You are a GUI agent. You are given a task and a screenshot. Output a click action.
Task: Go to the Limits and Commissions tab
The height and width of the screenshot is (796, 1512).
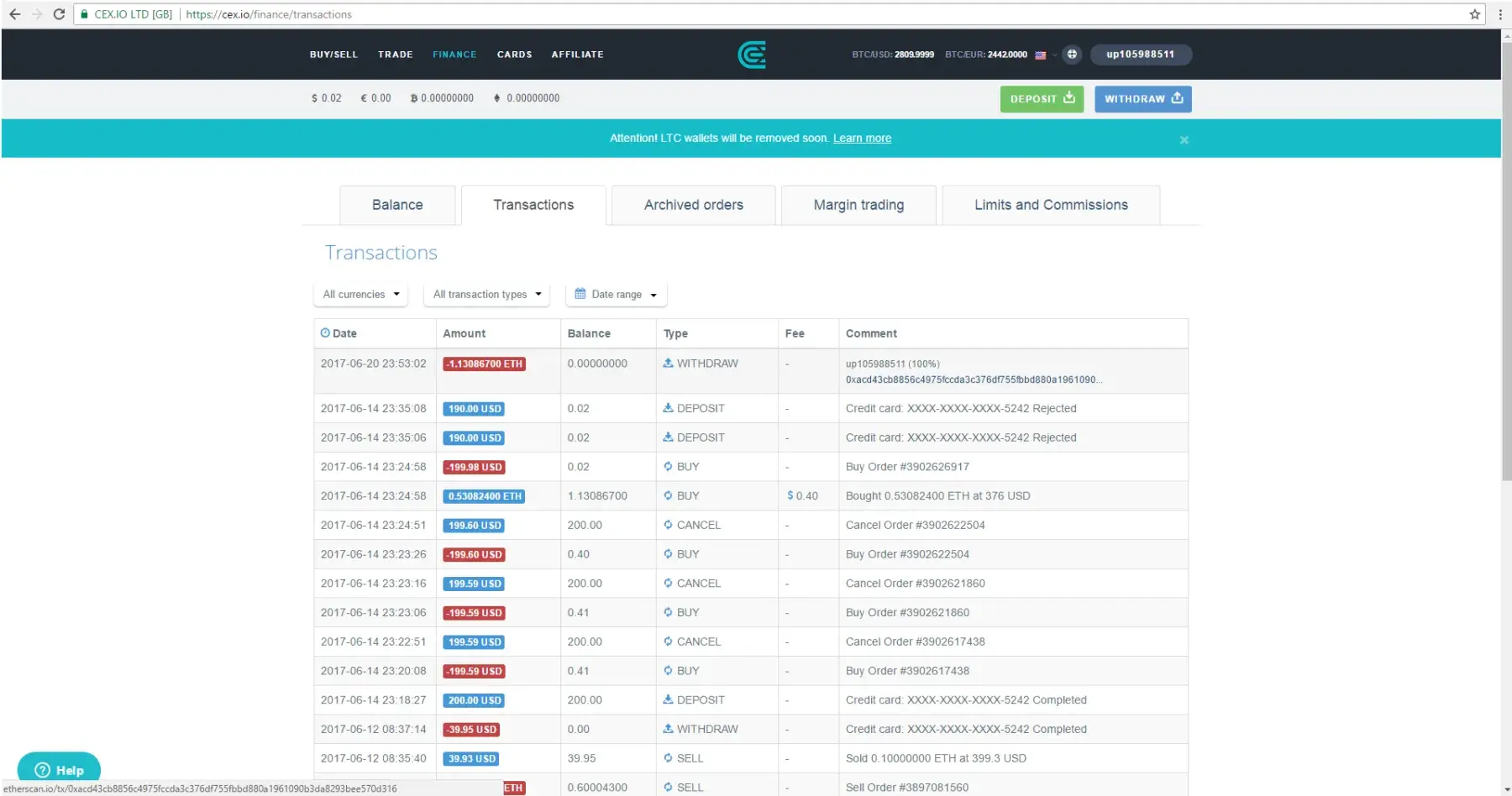pos(1050,206)
